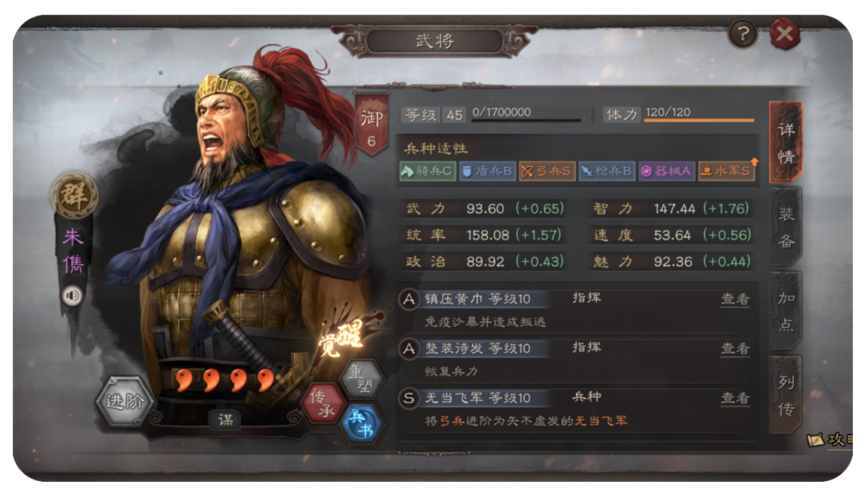Click 查看 for 无当飞军 skill

tap(735, 398)
